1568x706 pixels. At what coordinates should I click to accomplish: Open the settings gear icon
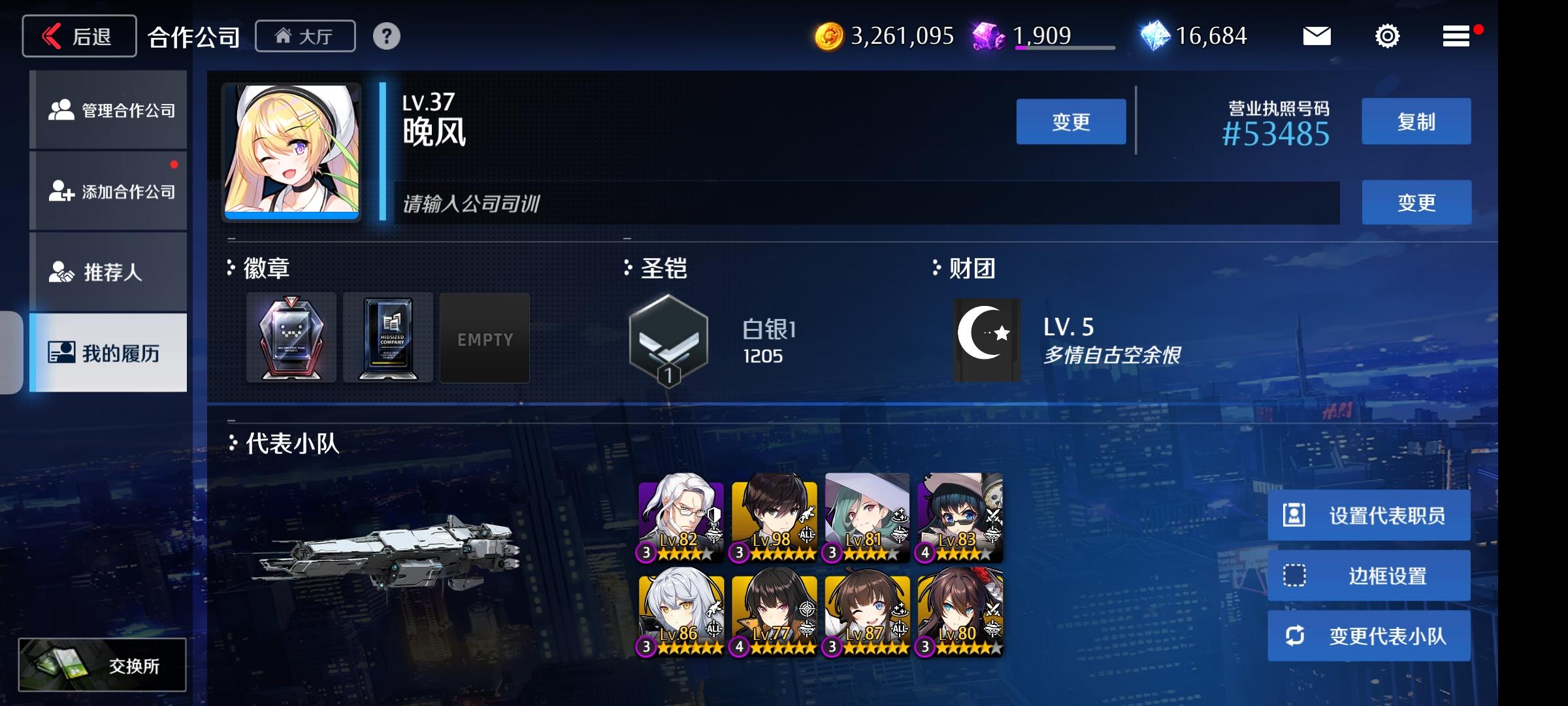coord(1387,36)
